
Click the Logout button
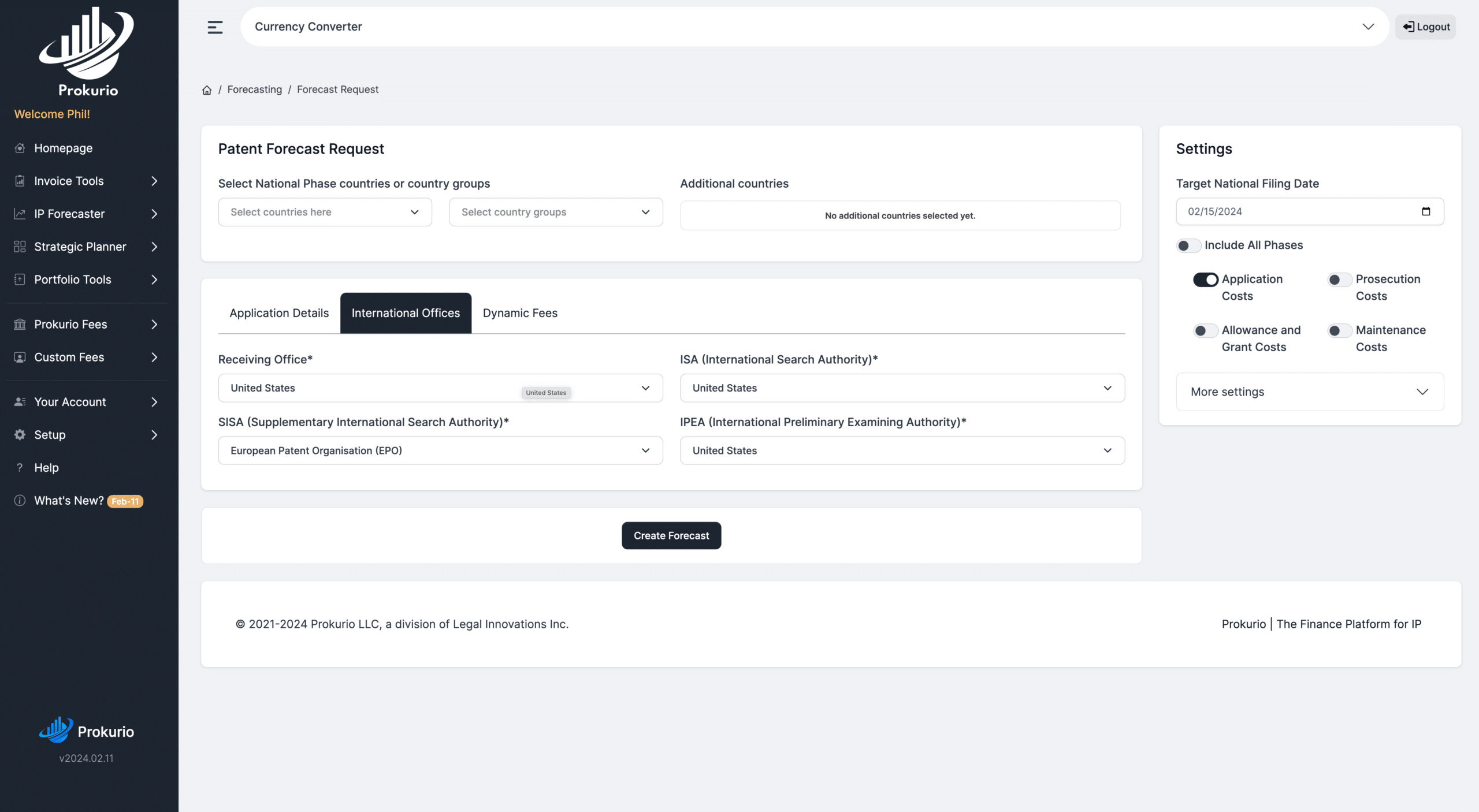click(1426, 27)
